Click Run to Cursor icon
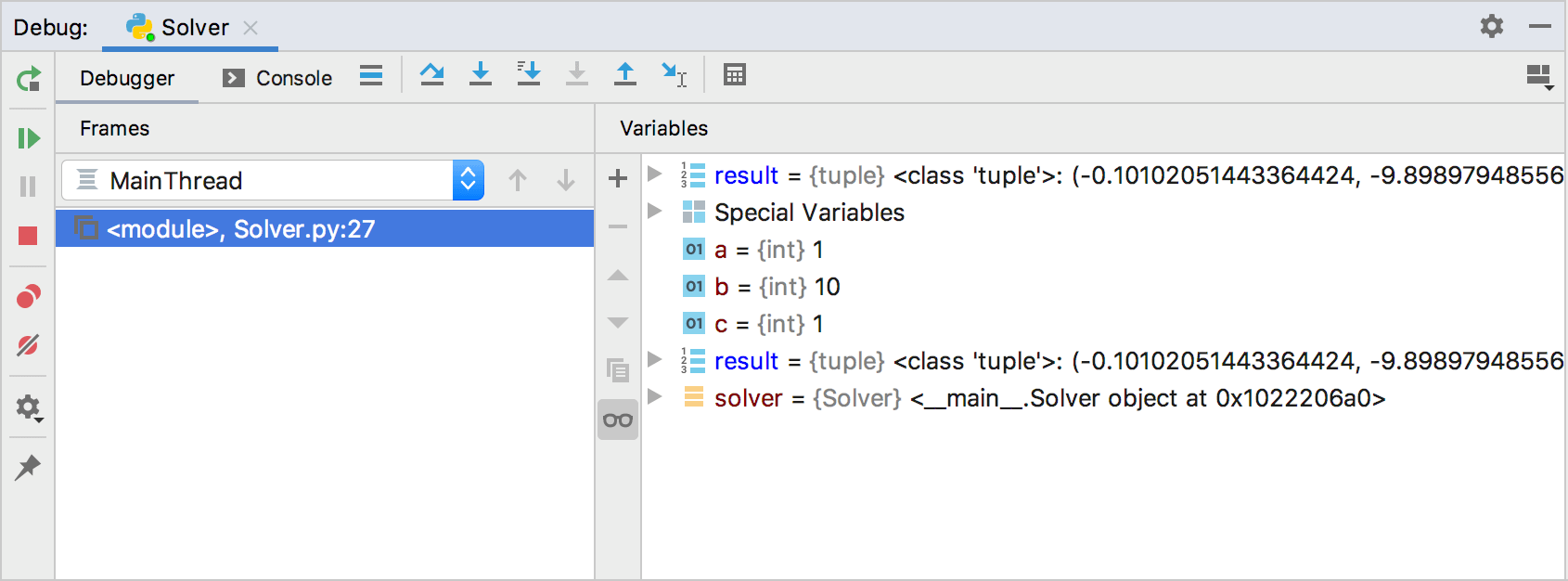The width and height of the screenshot is (1568, 581). [x=674, y=74]
